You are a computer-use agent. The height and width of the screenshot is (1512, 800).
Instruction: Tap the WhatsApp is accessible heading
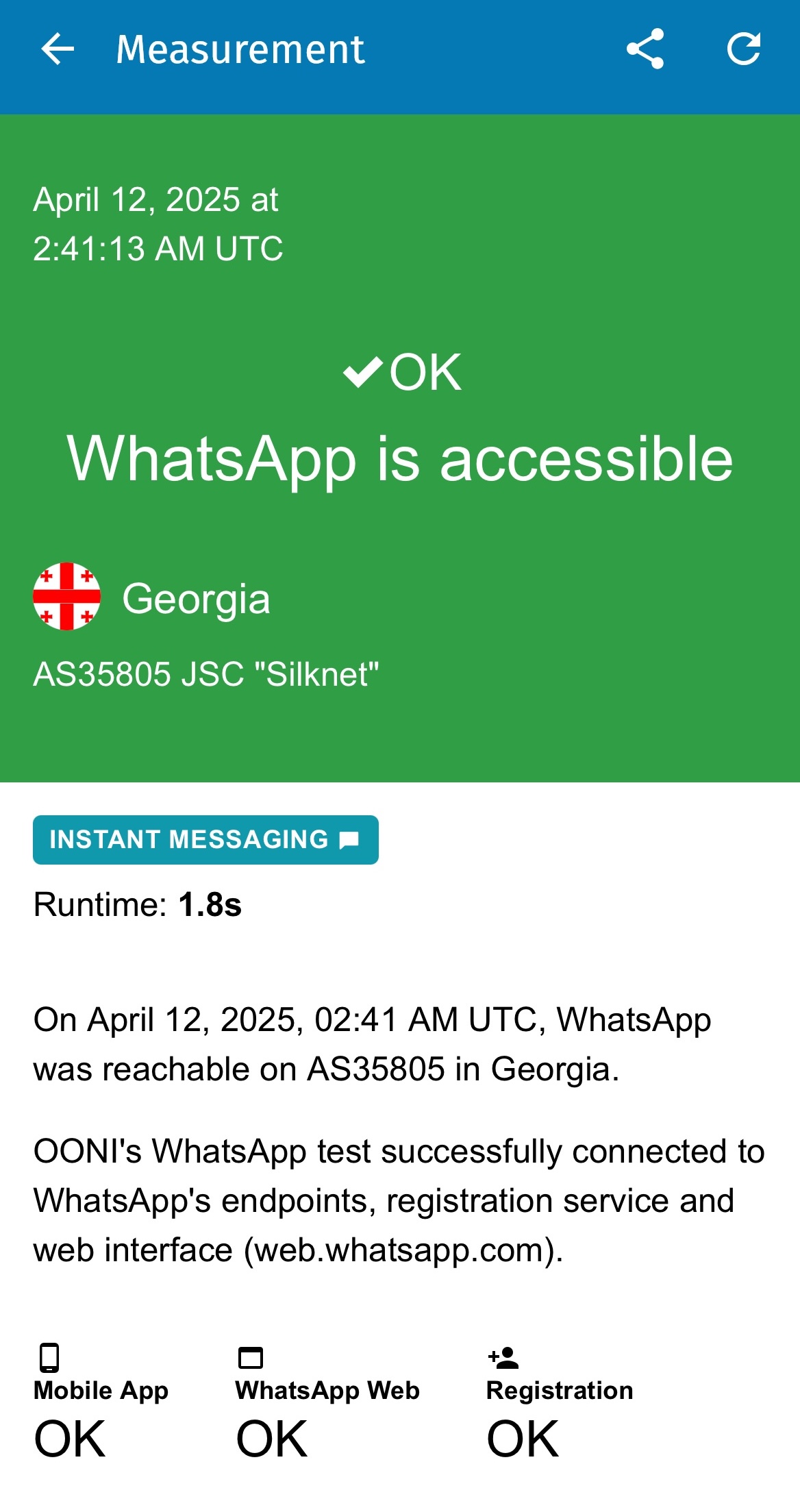pos(400,460)
